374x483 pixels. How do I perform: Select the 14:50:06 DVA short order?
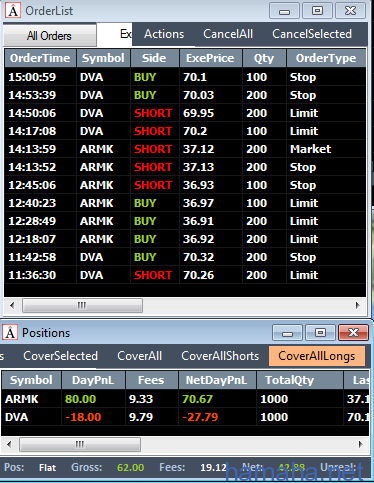(185, 113)
